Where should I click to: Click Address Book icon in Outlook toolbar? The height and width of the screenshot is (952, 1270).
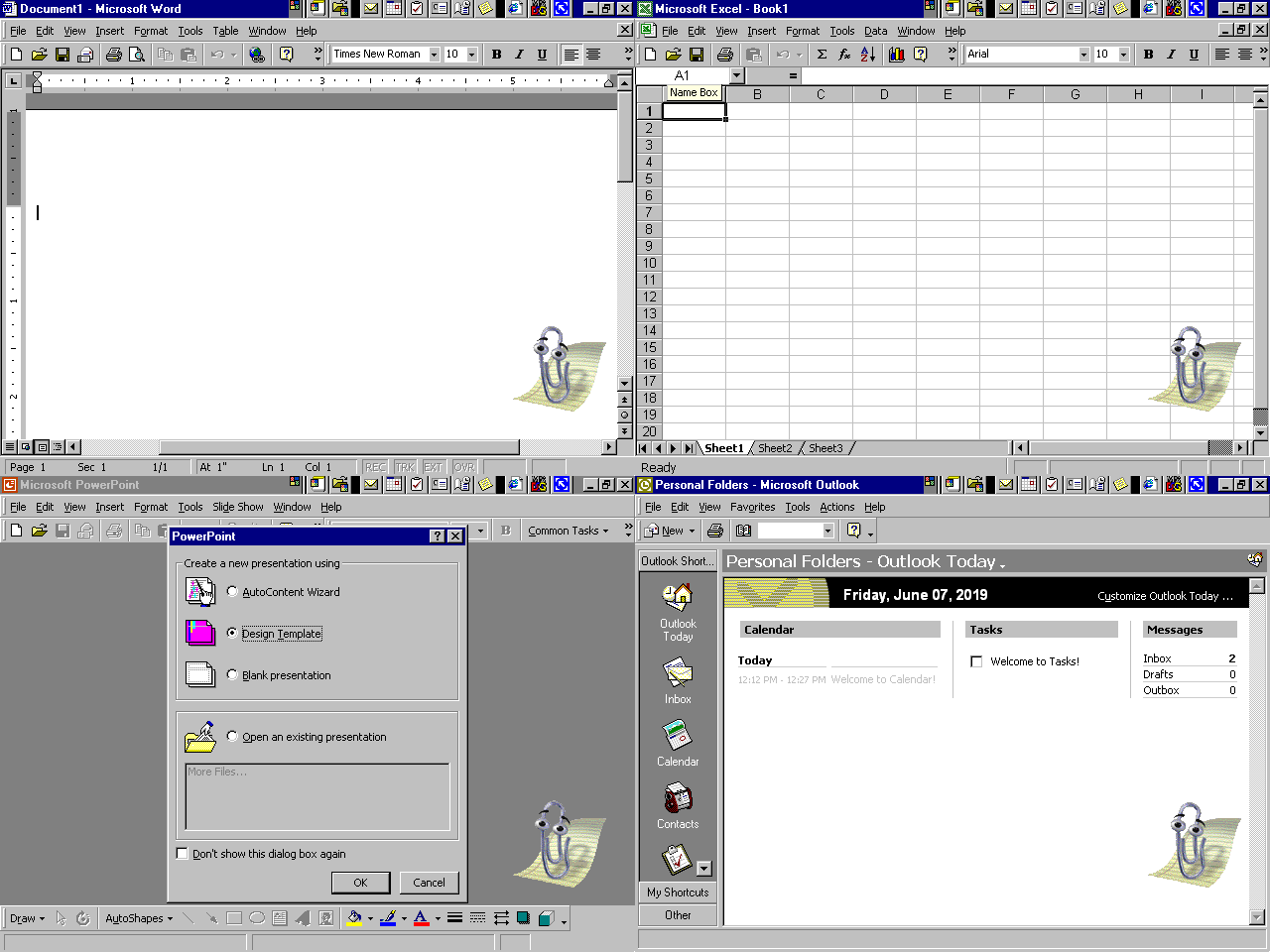click(x=743, y=531)
